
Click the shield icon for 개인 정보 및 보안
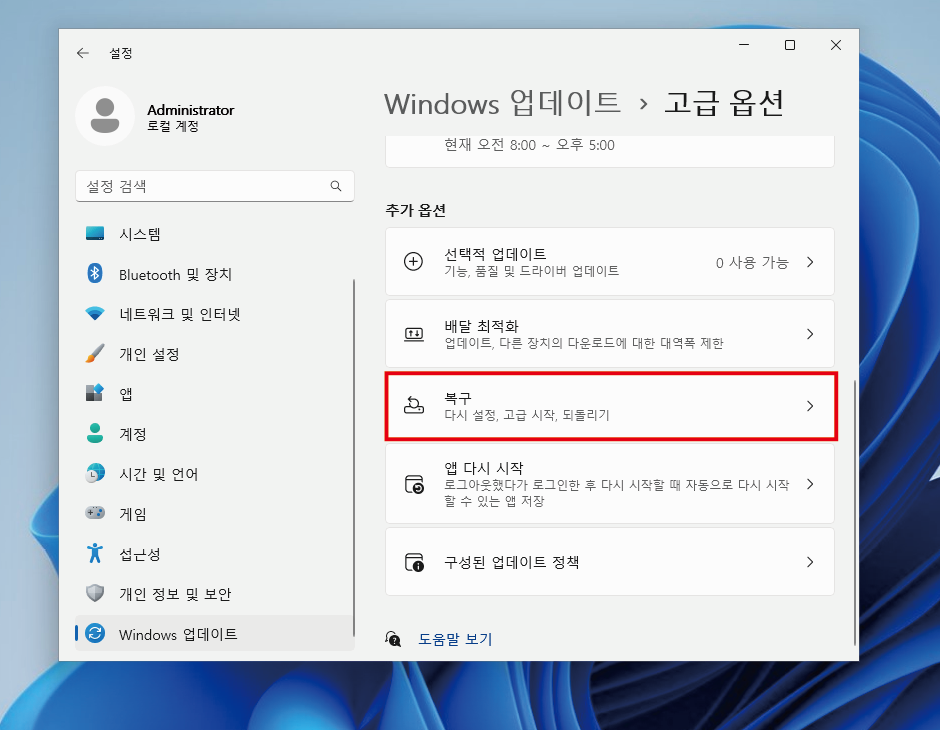95,593
